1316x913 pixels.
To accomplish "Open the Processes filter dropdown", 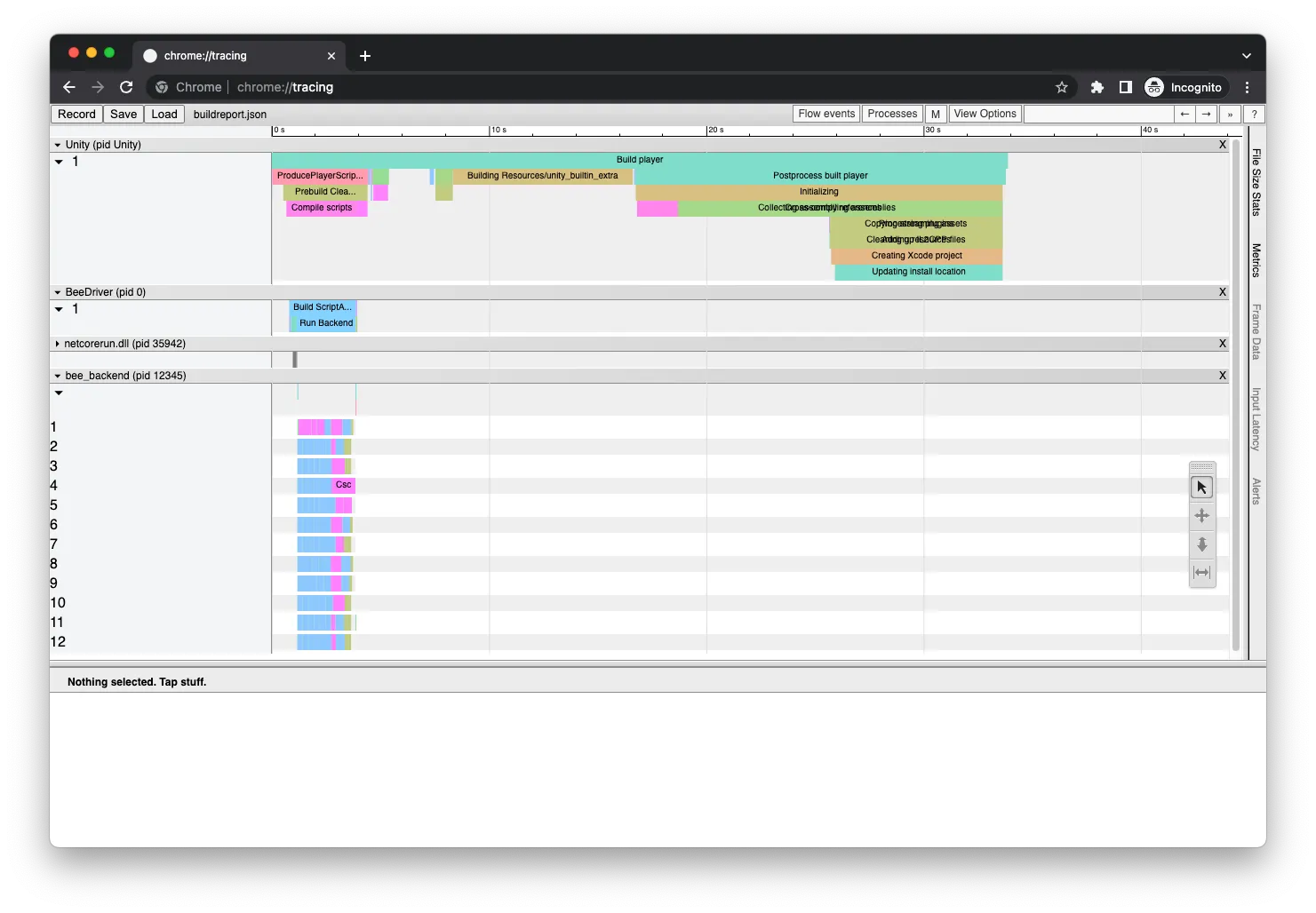I will click(x=891, y=114).
